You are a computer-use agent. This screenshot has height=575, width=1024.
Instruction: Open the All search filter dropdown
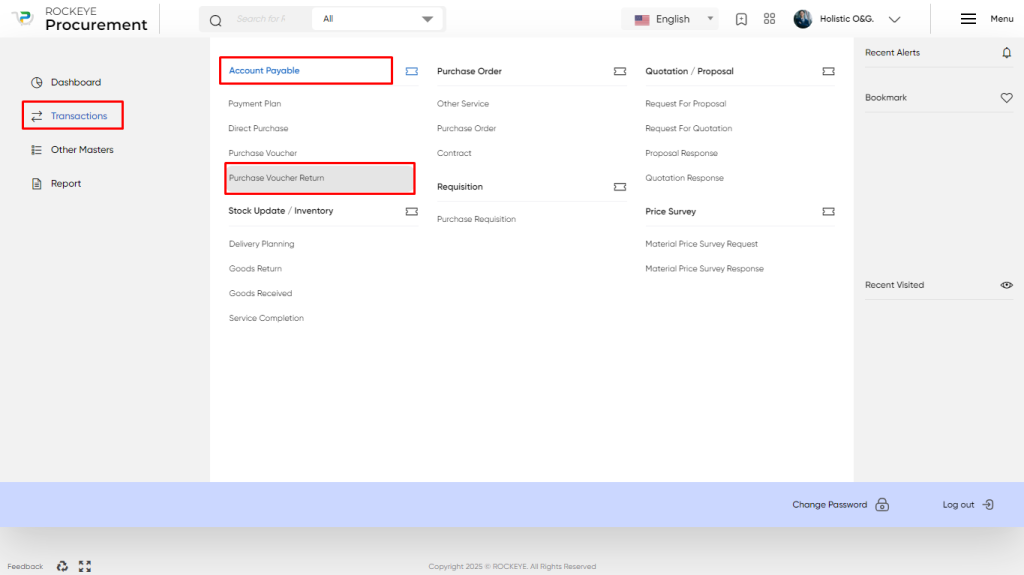[378, 19]
